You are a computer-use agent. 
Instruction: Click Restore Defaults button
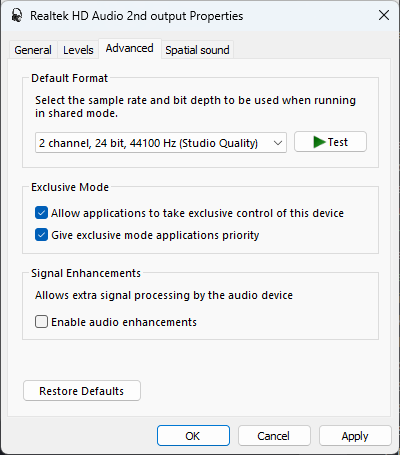tap(82, 391)
